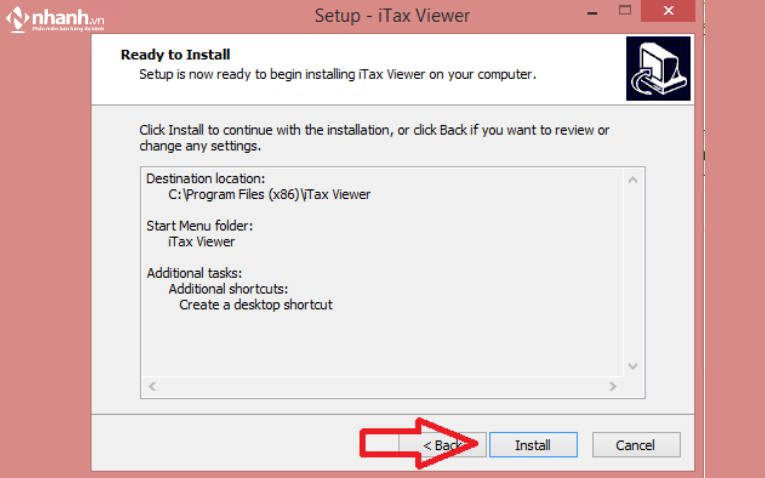765x478 pixels.
Task: Click 'iTax Viewer' under Start Menu folder
Action: point(201,242)
